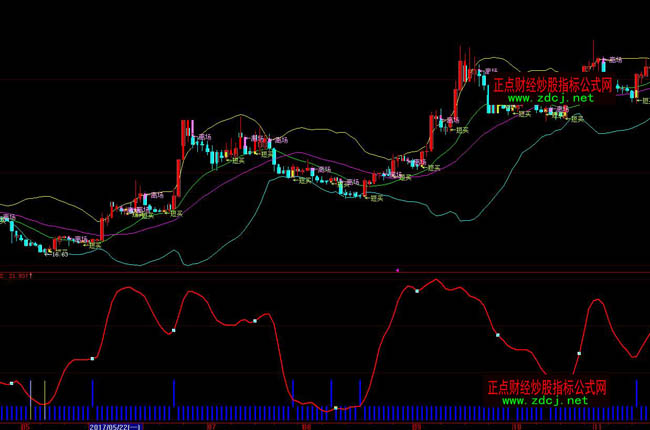This screenshot has height=430, width=650.
Task: Open the www.zdcj.net link in bottom watermark
Action: [544, 400]
